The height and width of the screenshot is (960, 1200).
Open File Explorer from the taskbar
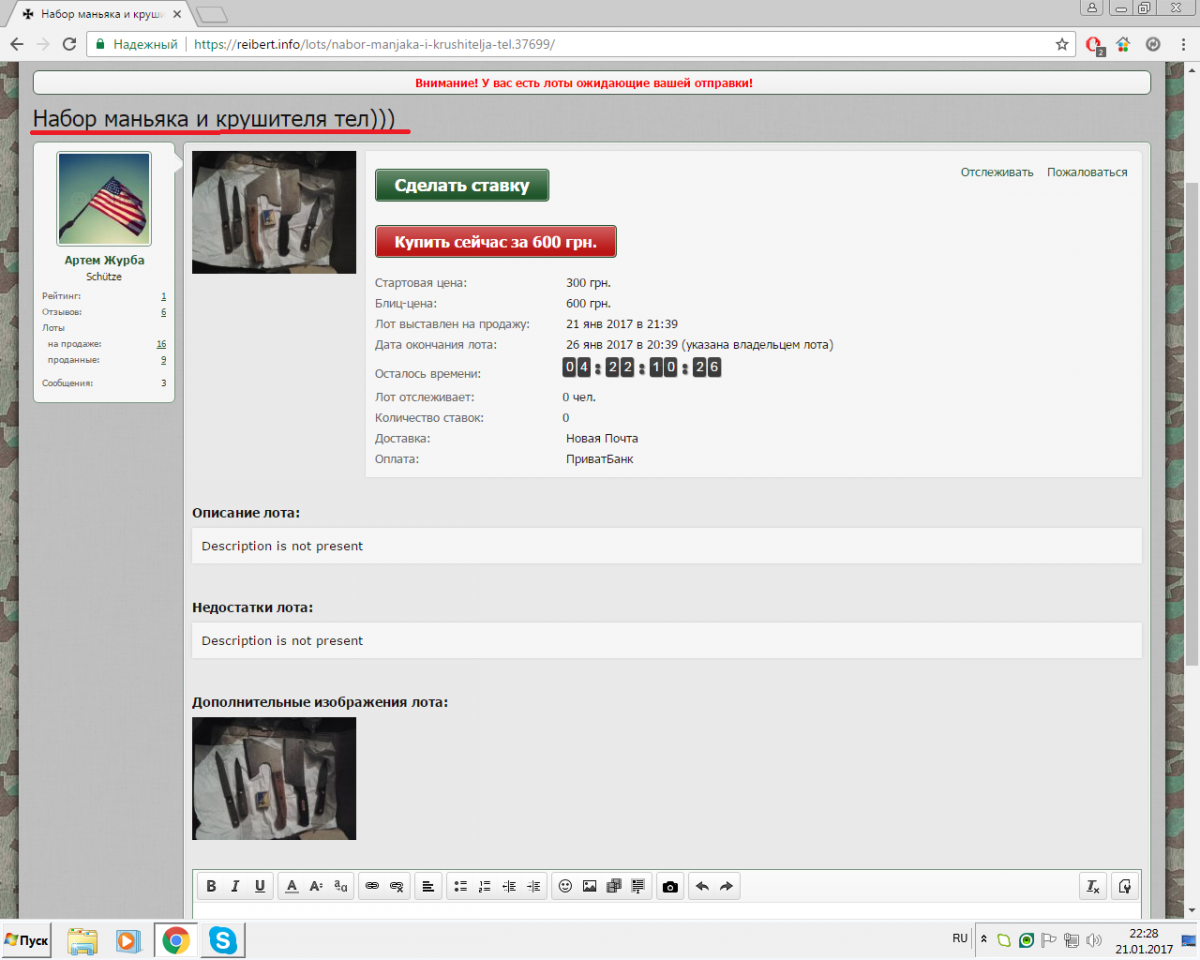pos(82,940)
